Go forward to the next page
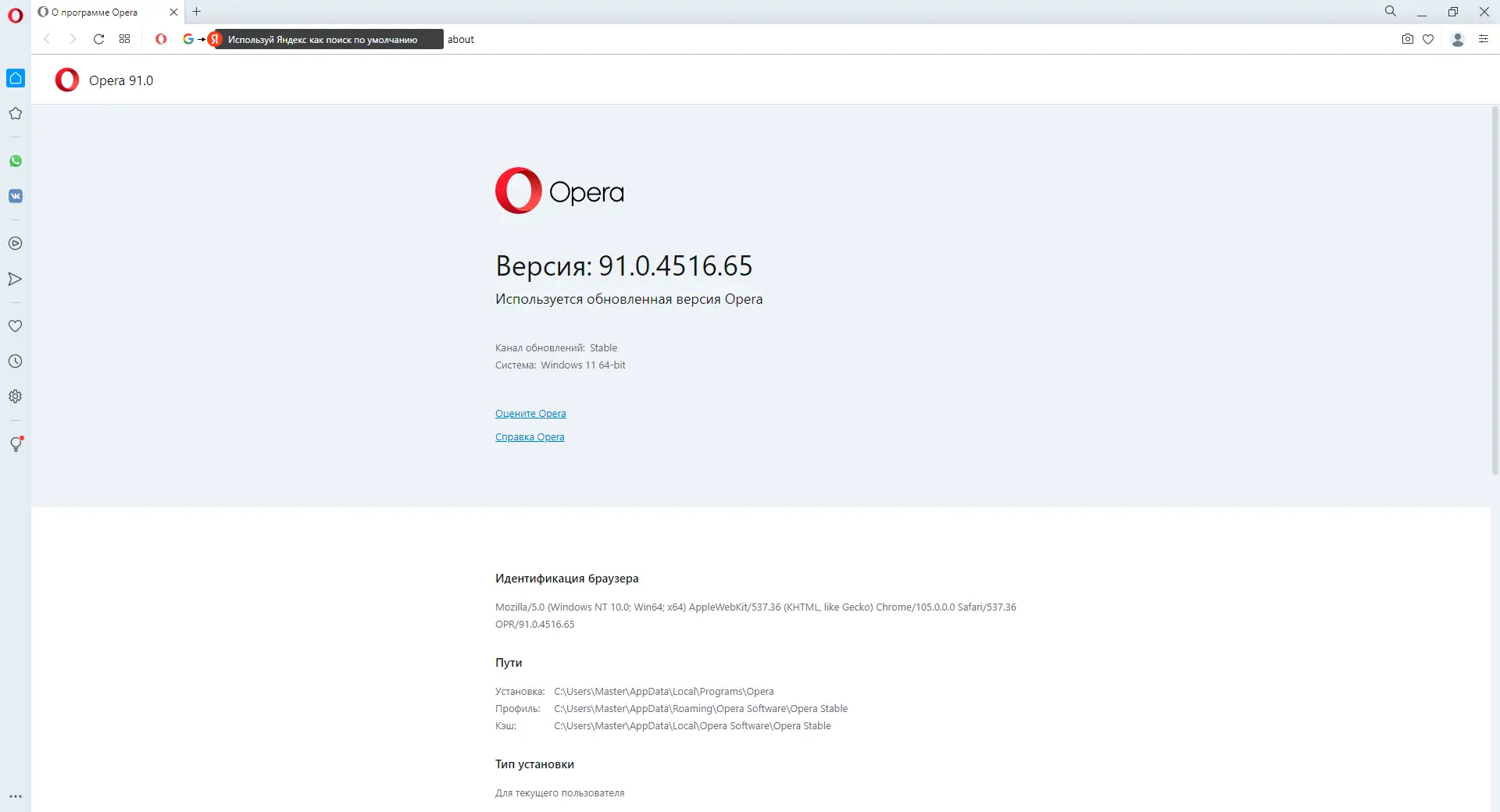This screenshot has width=1500, height=812. (x=73, y=39)
